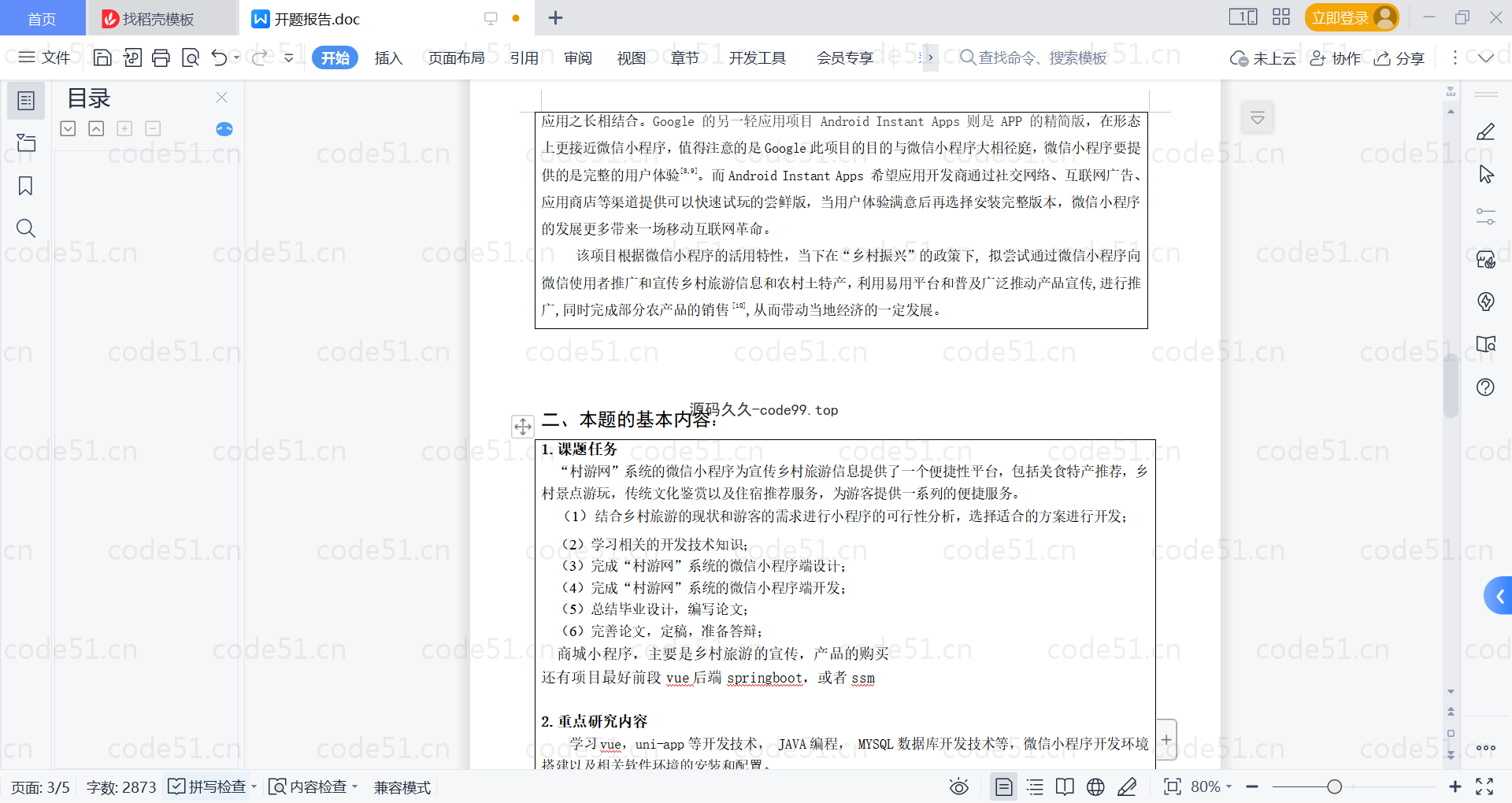Image resolution: width=1512 pixels, height=803 pixels.
Task: Open the quick access toolbar customize dropdown
Action: [x=288, y=57]
